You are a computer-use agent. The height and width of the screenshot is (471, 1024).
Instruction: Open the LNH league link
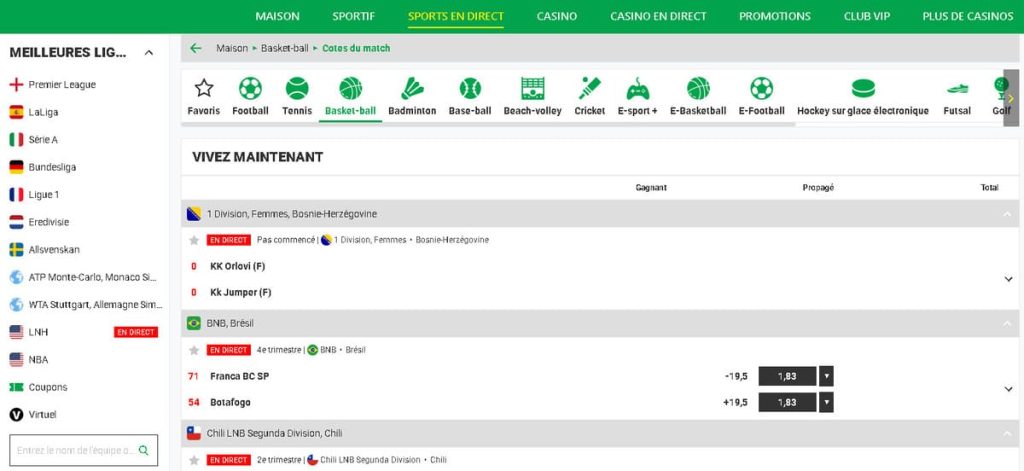29,332
